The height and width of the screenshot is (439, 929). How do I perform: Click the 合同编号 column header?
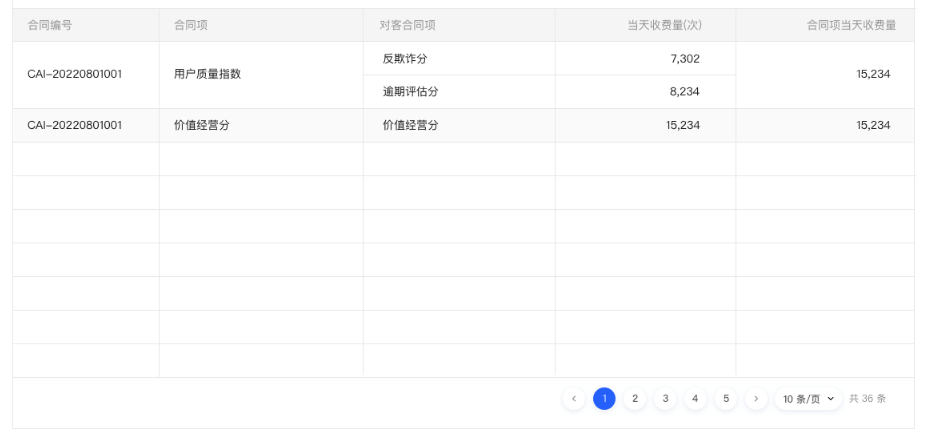pyautogui.click(x=49, y=25)
